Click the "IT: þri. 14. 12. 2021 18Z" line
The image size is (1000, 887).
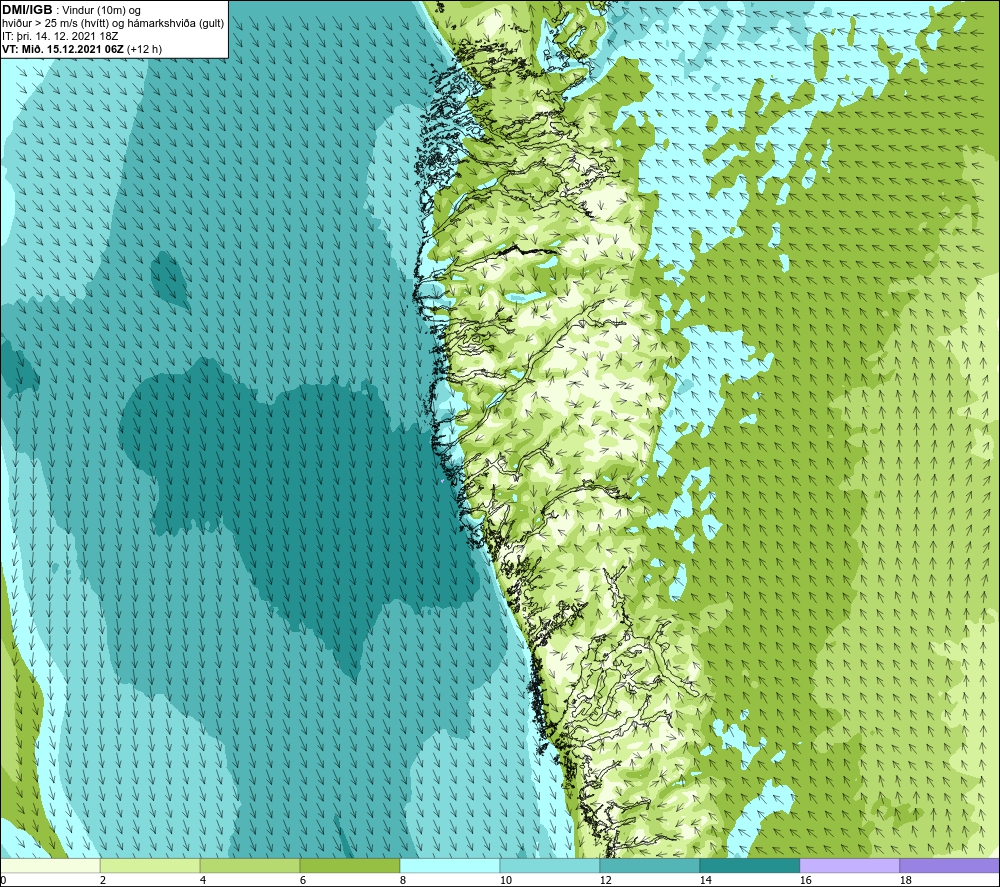(x=60, y=36)
